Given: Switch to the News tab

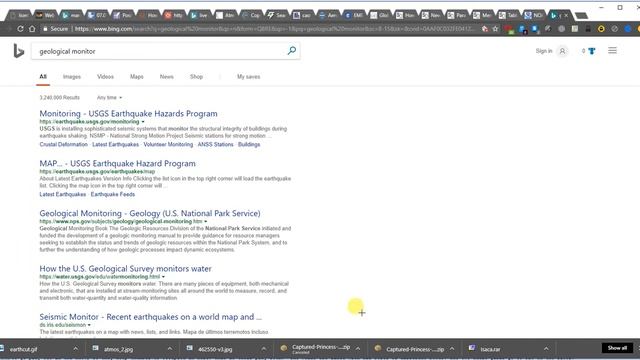Looking at the screenshot, I should [x=167, y=77].
